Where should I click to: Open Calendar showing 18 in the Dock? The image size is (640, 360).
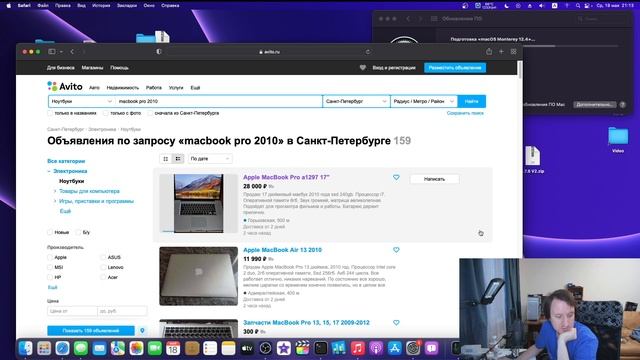pyautogui.click(x=173, y=348)
